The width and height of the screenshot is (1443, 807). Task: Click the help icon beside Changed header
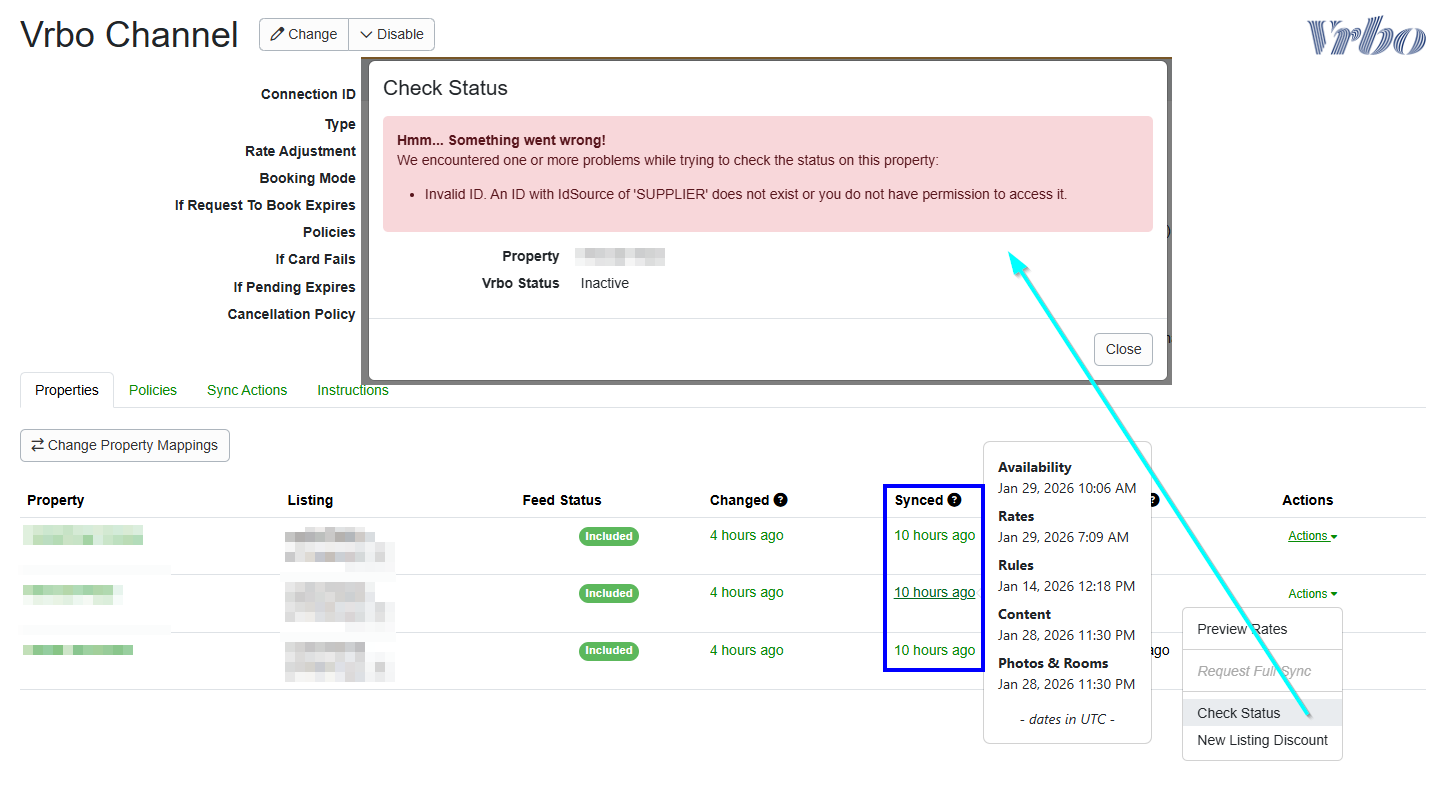pos(780,500)
